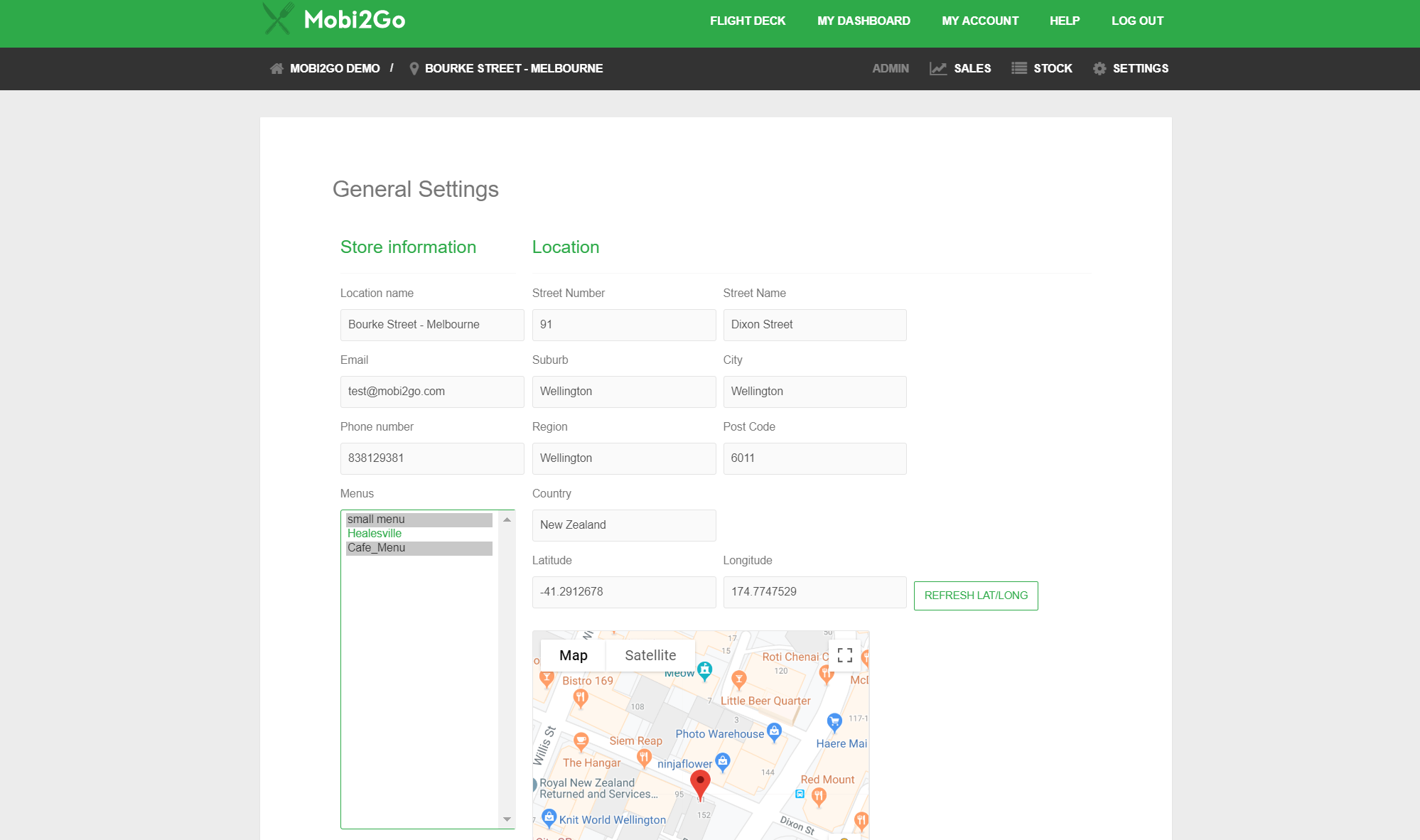
Task: Click the Mobi2Go fork and knife logo
Action: point(278,19)
